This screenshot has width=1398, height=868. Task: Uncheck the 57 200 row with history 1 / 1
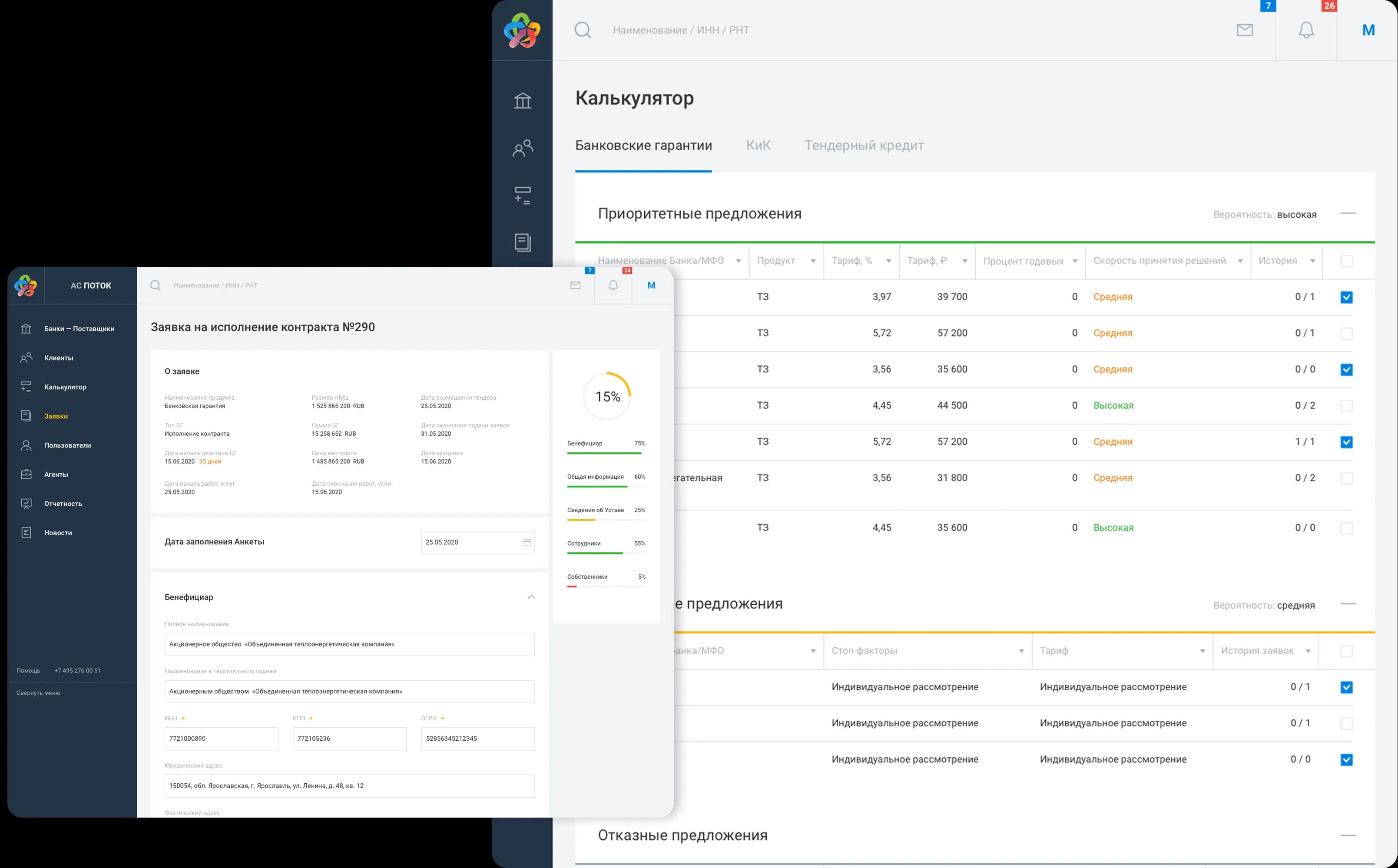(1346, 442)
